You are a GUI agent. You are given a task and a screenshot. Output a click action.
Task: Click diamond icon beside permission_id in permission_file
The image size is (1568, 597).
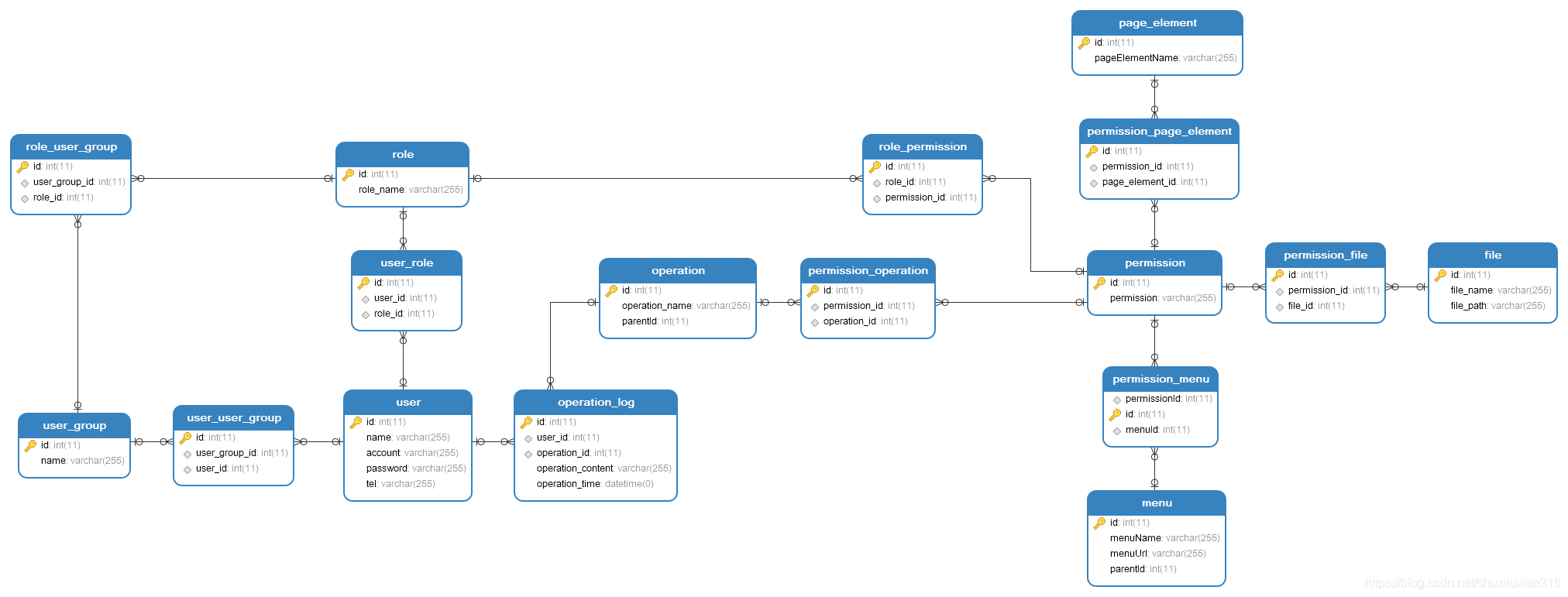coord(1280,291)
